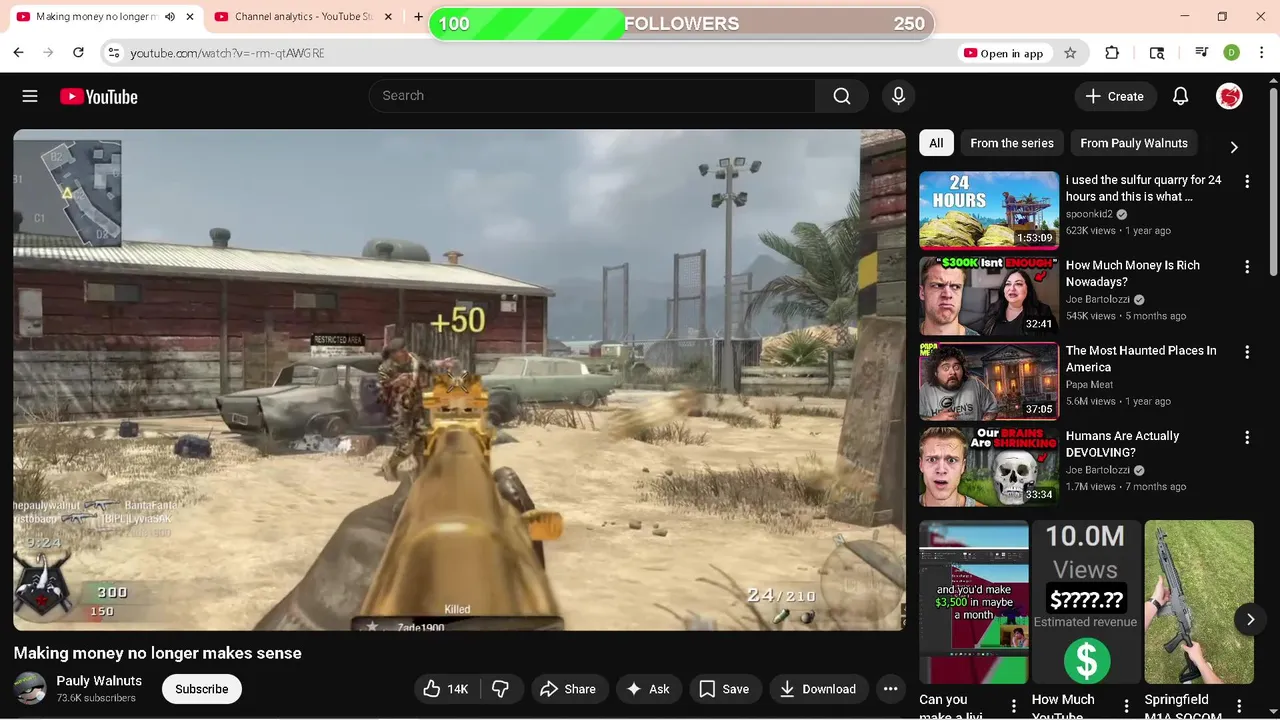This screenshot has width=1280, height=720.
Task: Open the notifications bell
Action: tap(1180, 96)
